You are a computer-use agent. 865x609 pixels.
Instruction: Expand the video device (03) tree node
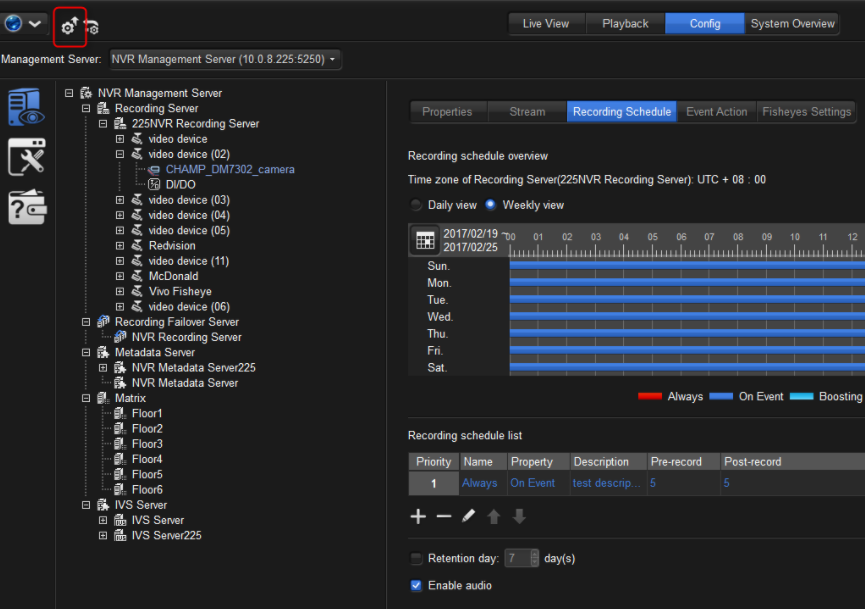[120, 200]
